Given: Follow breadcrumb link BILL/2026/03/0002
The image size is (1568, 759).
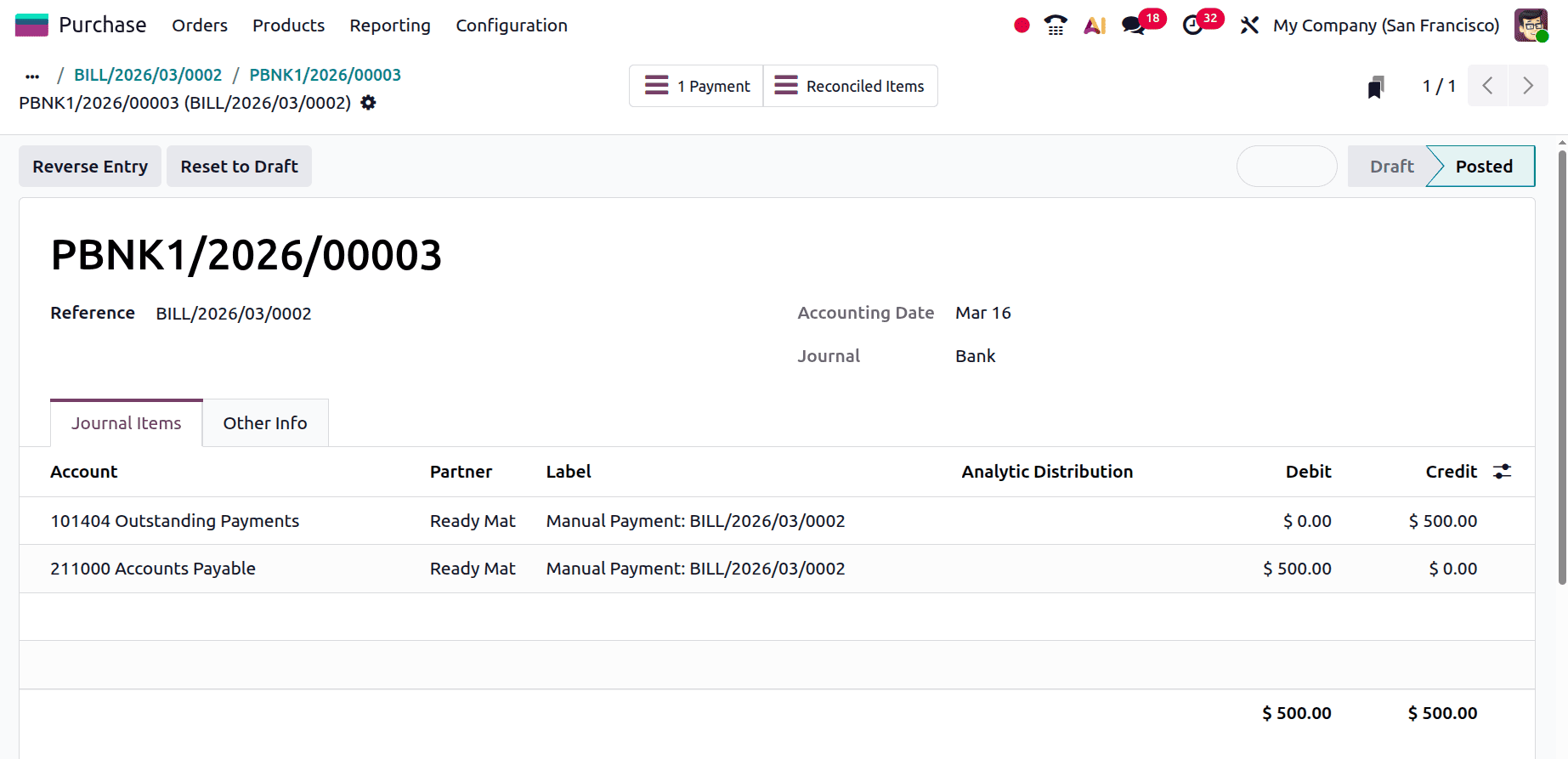Looking at the screenshot, I should click(148, 75).
